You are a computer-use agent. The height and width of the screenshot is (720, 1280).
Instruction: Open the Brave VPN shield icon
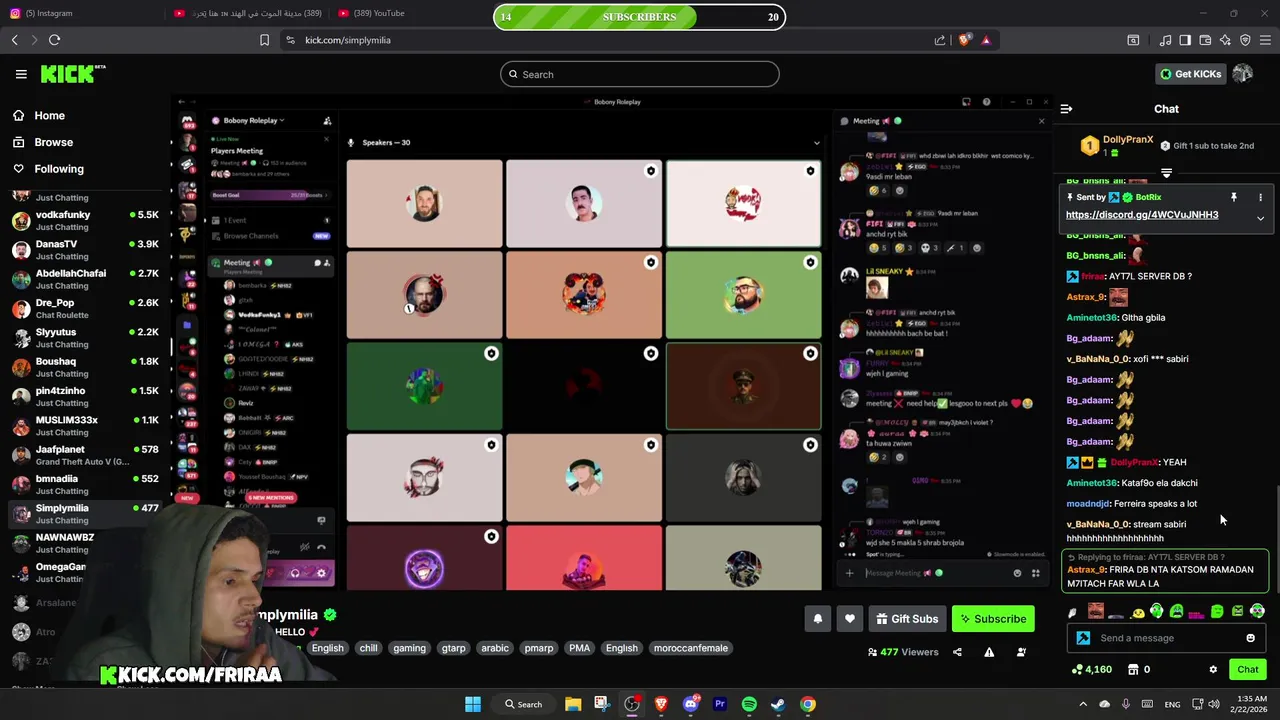pyautogui.click(x=1245, y=40)
